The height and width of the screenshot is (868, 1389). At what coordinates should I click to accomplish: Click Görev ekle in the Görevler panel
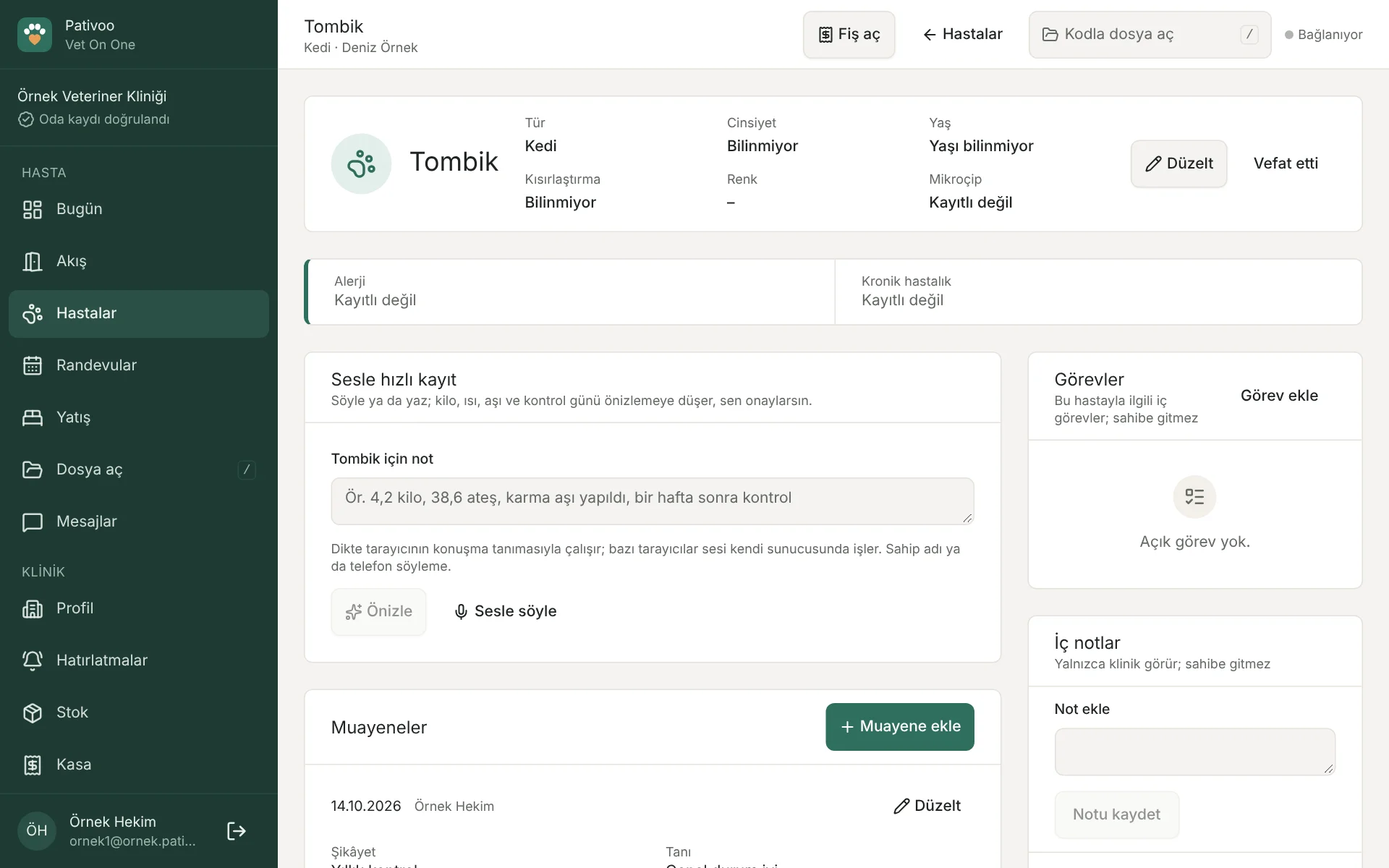(1279, 396)
